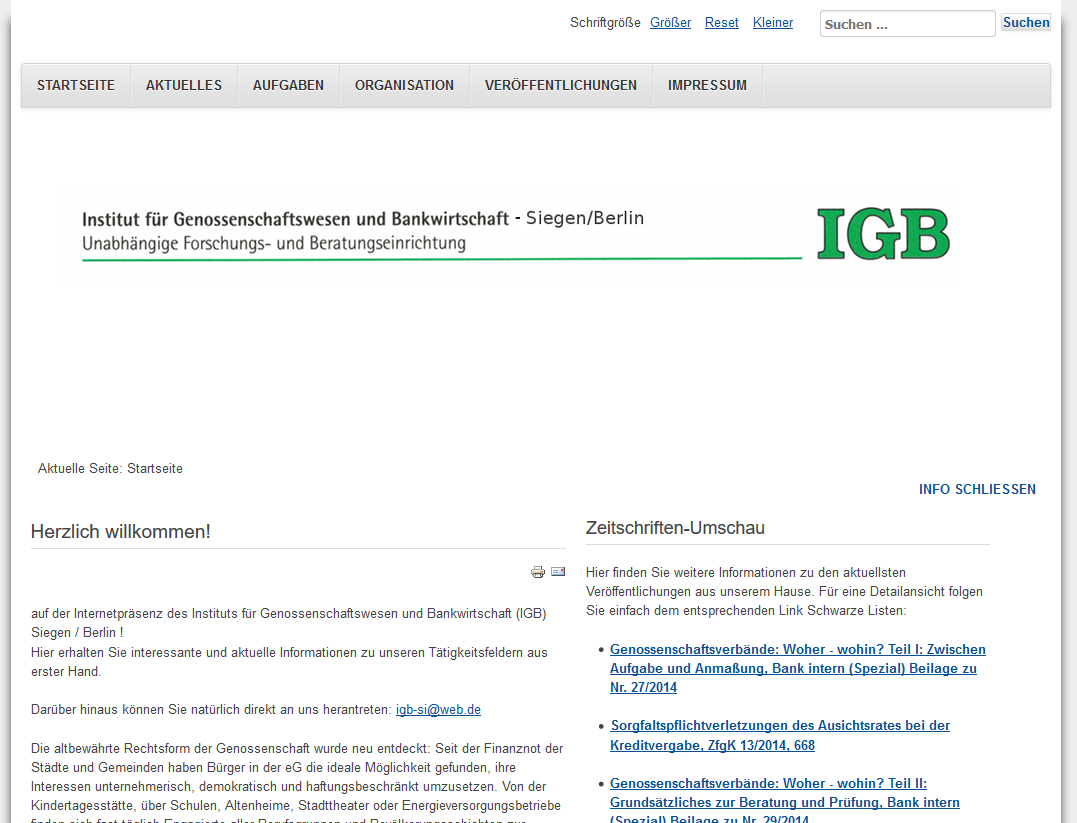The image size is (1077, 823).
Task: Click the Größer font size link
Action: 670,23
